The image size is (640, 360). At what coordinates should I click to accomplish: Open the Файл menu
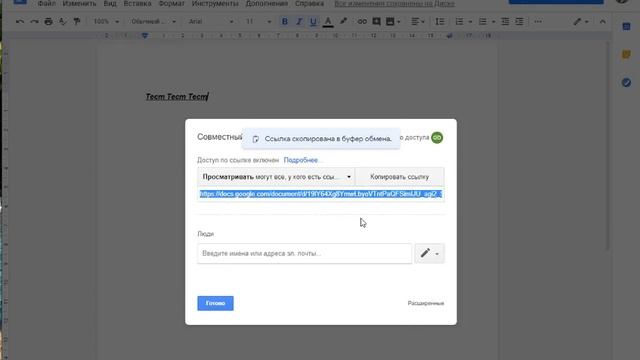click(47, 4)
